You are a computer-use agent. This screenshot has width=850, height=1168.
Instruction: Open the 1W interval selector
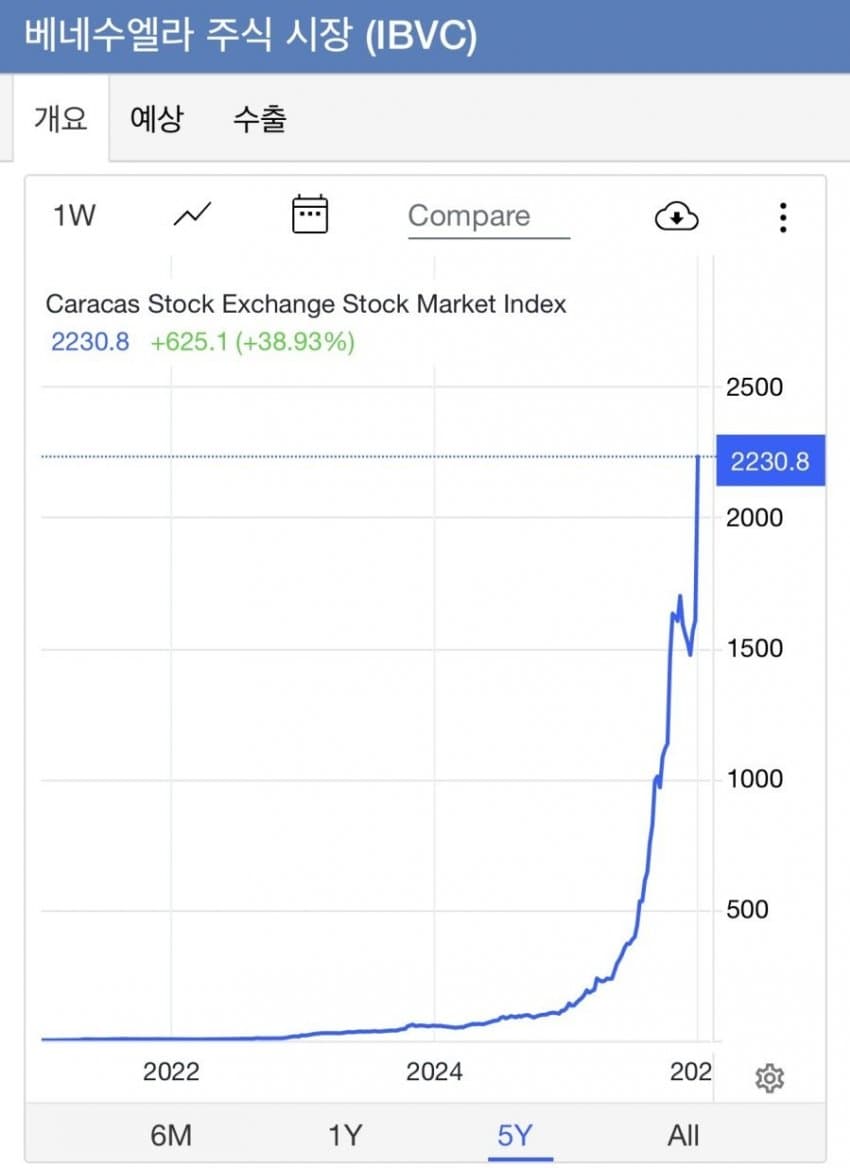tap(74, 215)
